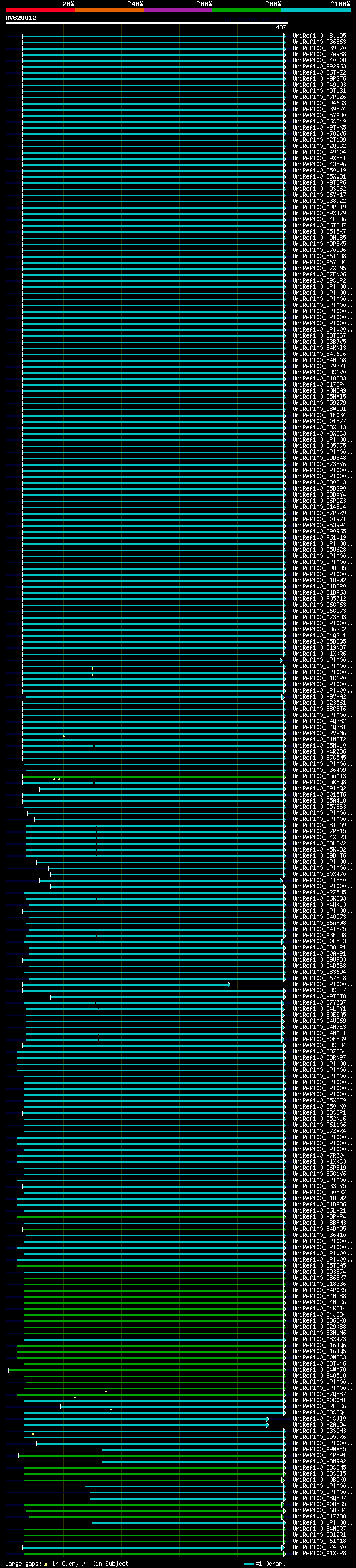Image resolution: width=356 pixels, height=1568 pixels.
Task: Click the cyan ~100% identity legend bar
Action: [317, 10]
